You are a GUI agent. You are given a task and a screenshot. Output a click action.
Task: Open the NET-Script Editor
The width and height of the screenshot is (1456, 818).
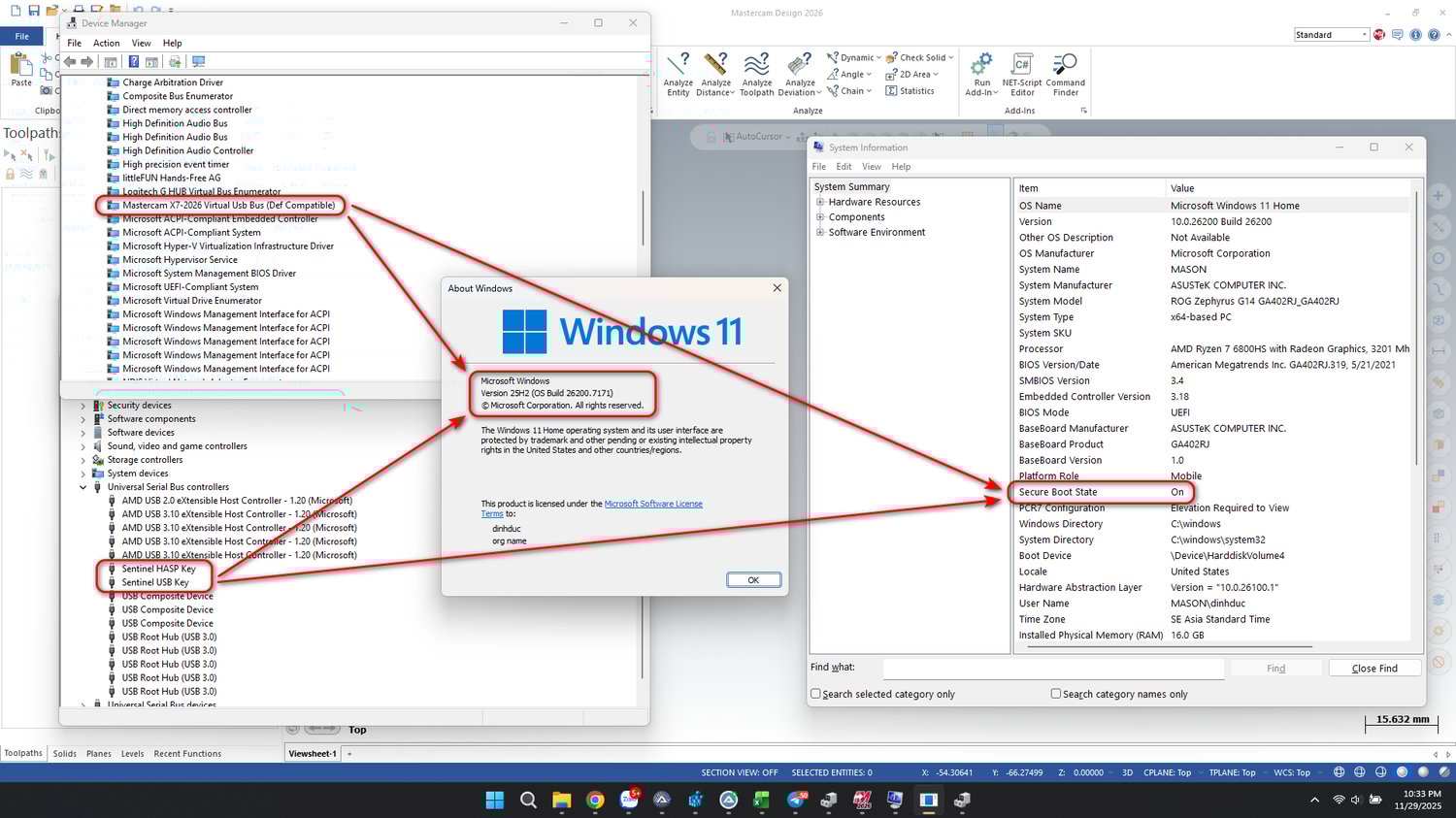click(1022, 75)
